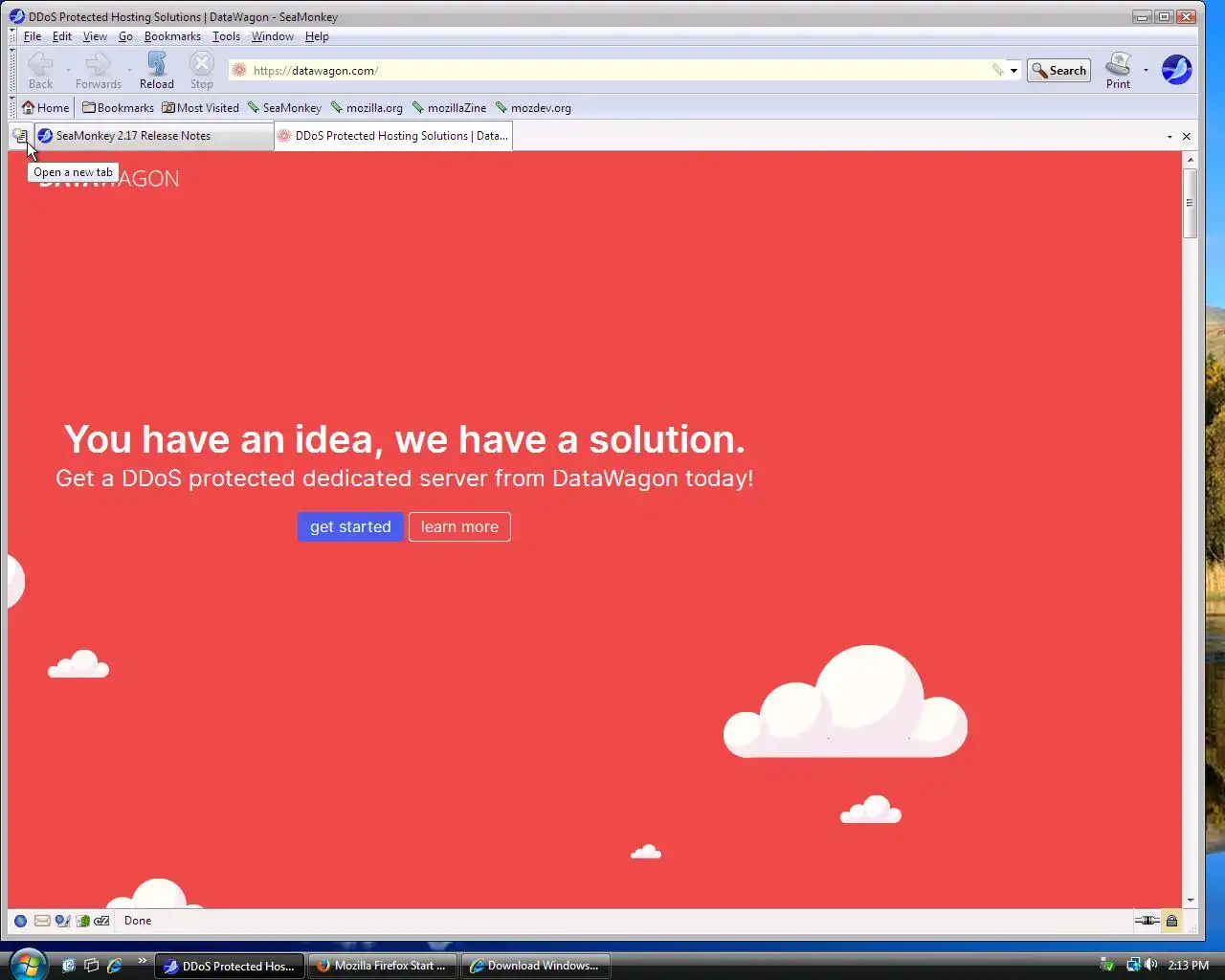Open the Go menu
This screenshot has width=1225, height=980.
tap(125, 36)
